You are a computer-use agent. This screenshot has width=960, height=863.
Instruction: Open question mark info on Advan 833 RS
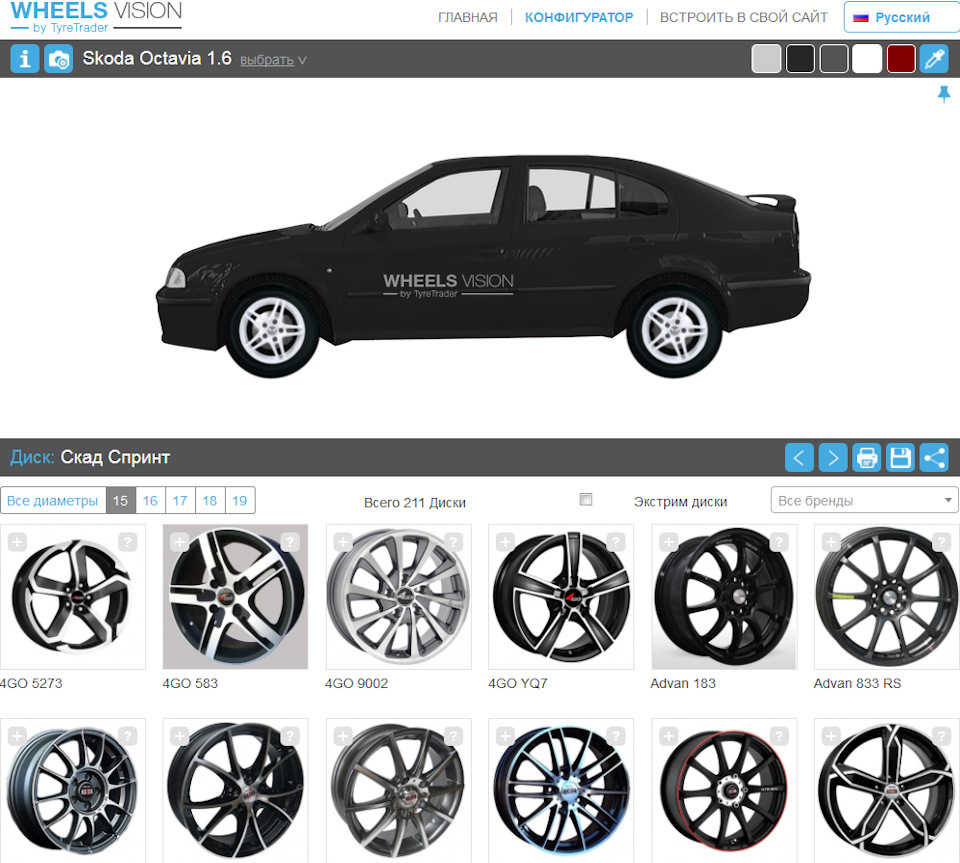pos(941,542)
